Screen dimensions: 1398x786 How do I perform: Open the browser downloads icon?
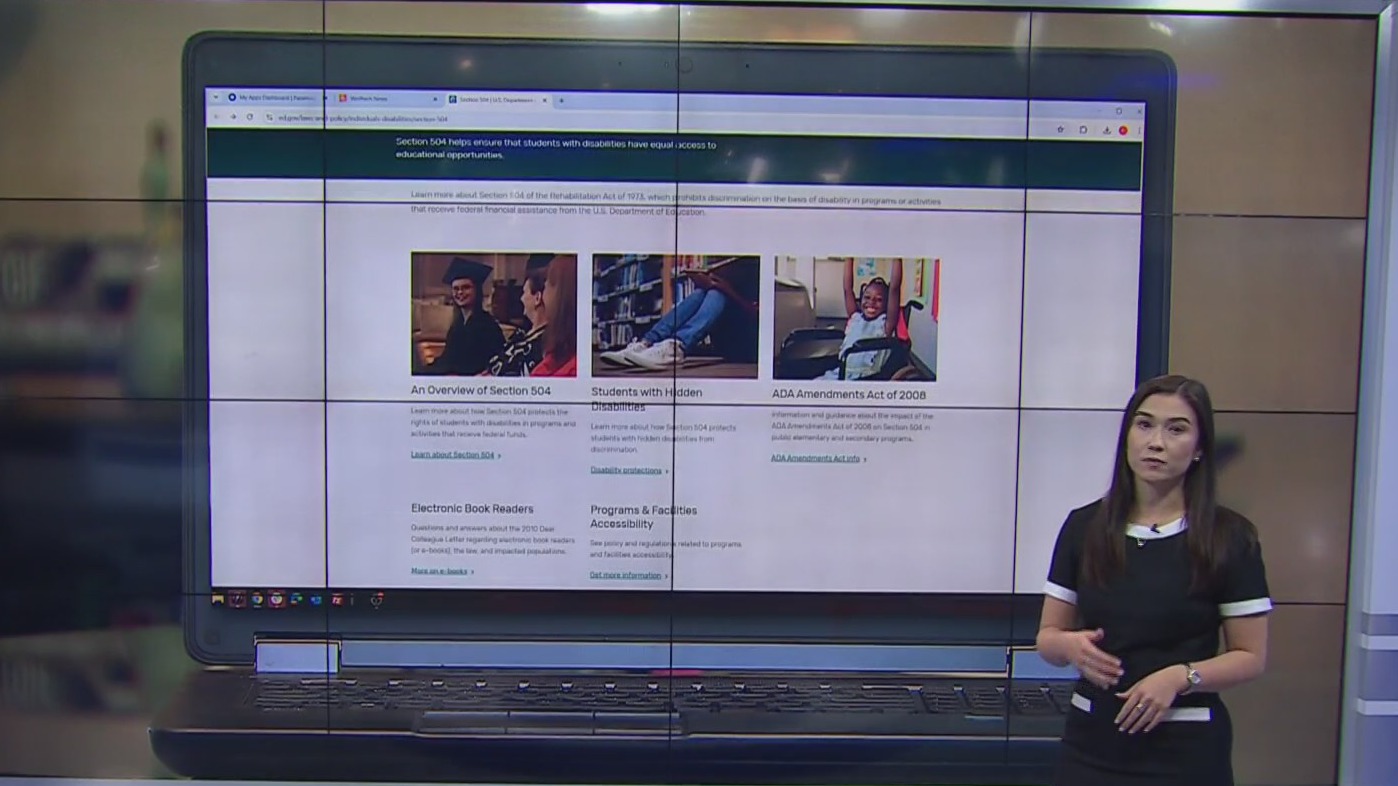tap(1107, 130)
